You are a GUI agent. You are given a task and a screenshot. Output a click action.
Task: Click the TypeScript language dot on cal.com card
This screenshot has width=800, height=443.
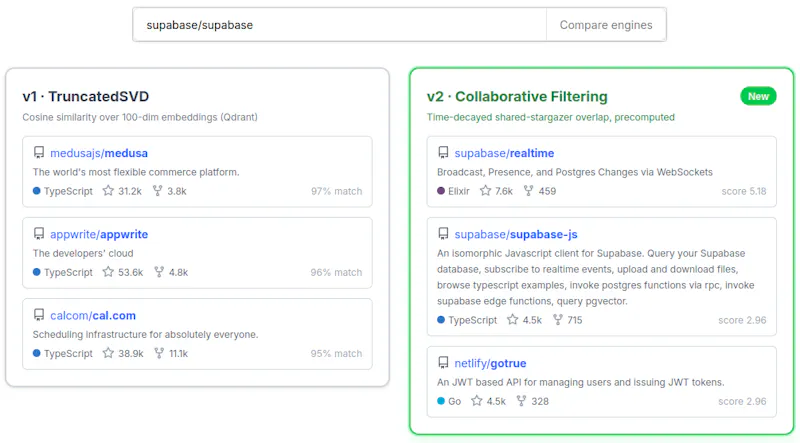pos(37,353)
